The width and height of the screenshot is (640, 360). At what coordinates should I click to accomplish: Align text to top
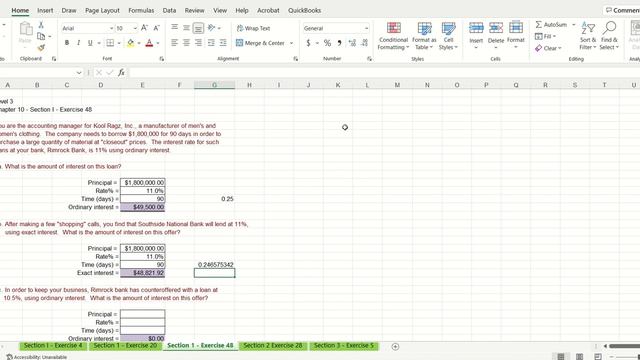(x=174, y=27)
